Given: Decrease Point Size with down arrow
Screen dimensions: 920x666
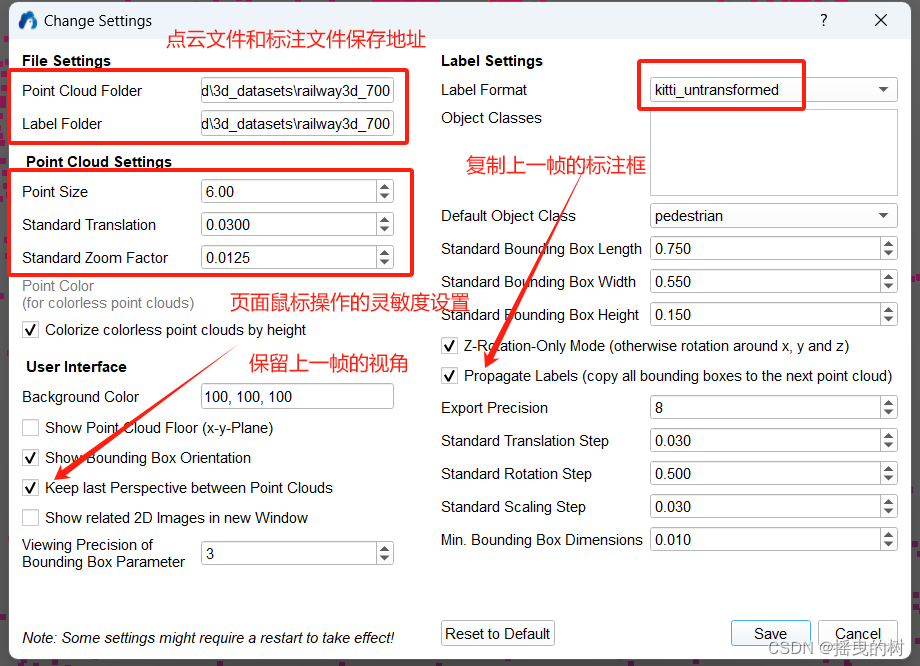Looking at the screenshot, I should [x=384, y=197].
